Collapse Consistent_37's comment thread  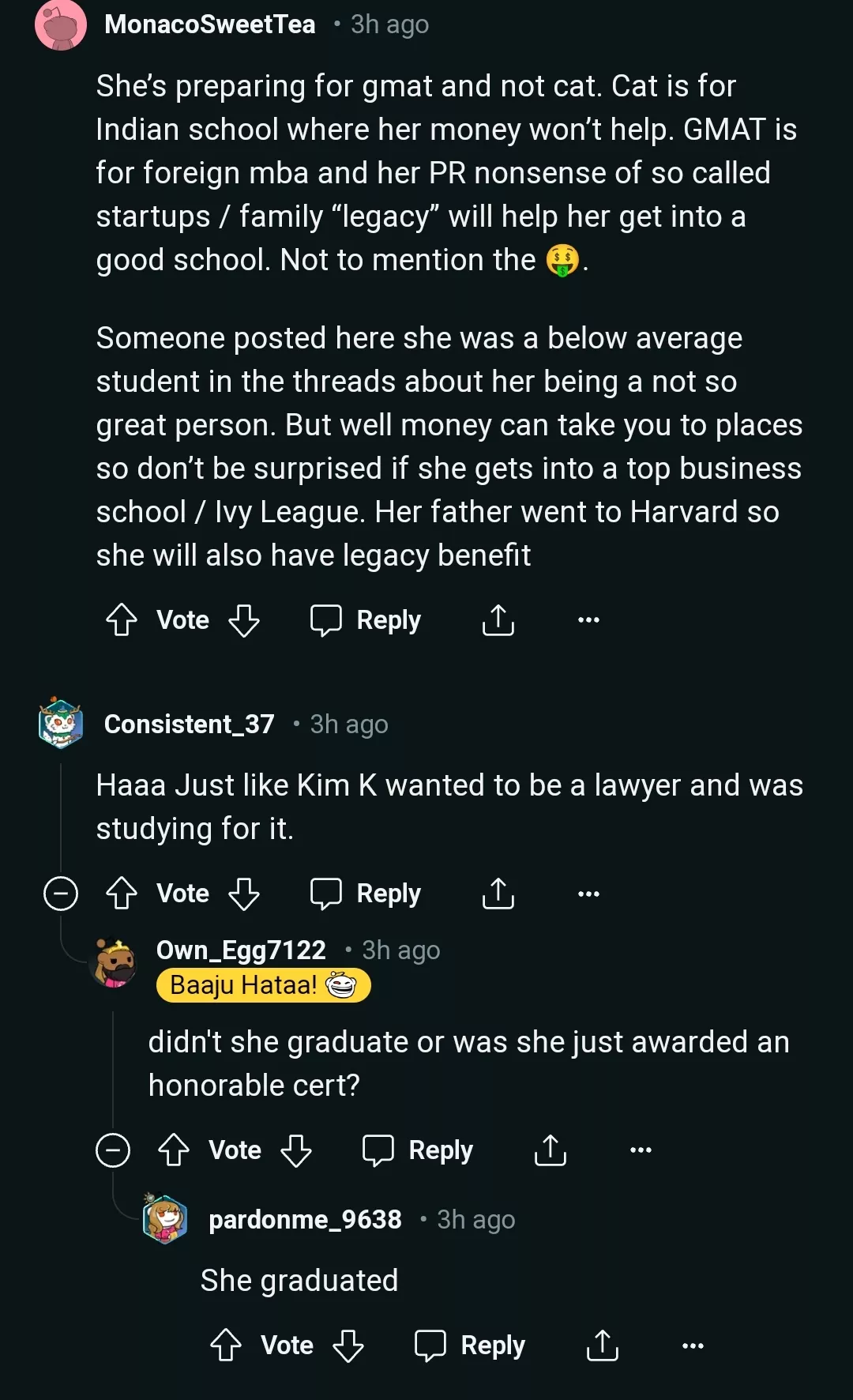click(61, 894)
